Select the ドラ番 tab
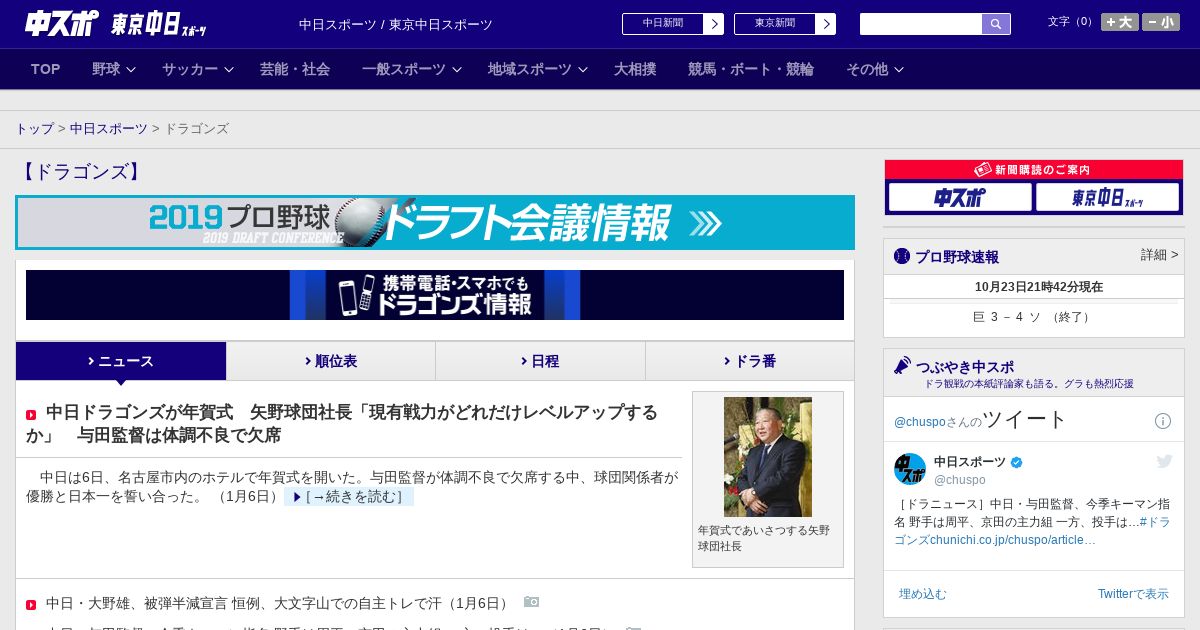1200x630 pixels. click(x=750, y=361)
